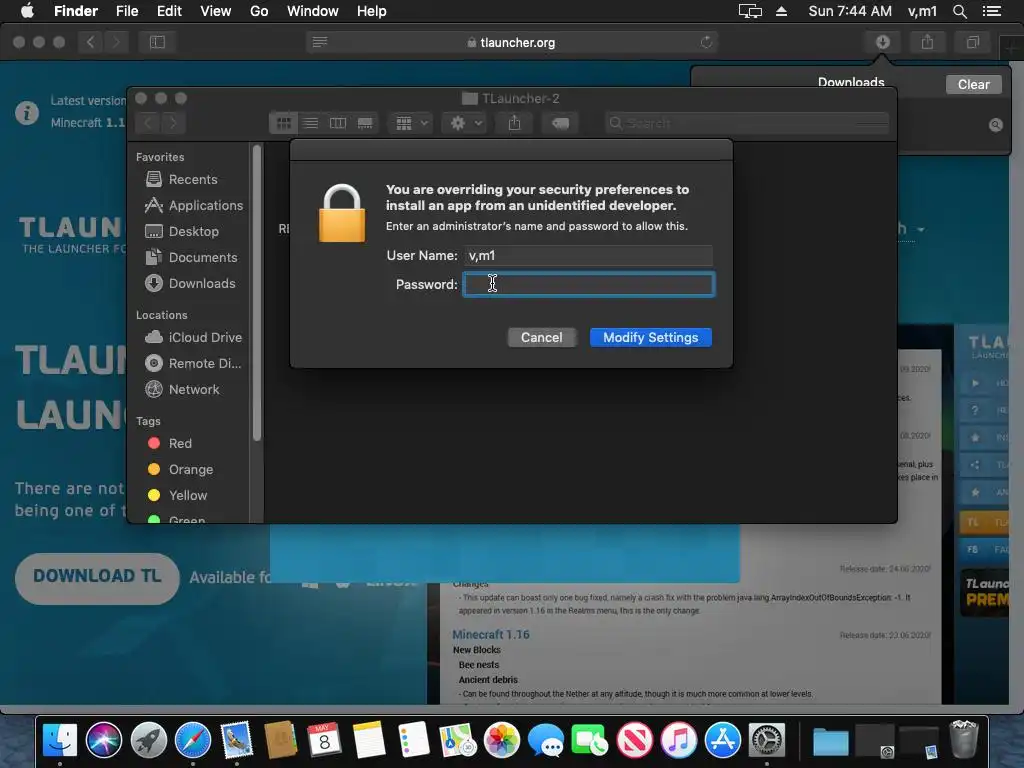This screenshot has width=1024, height=768.
Task: Open App Store from the Dock
Action: tap(722, 741)
